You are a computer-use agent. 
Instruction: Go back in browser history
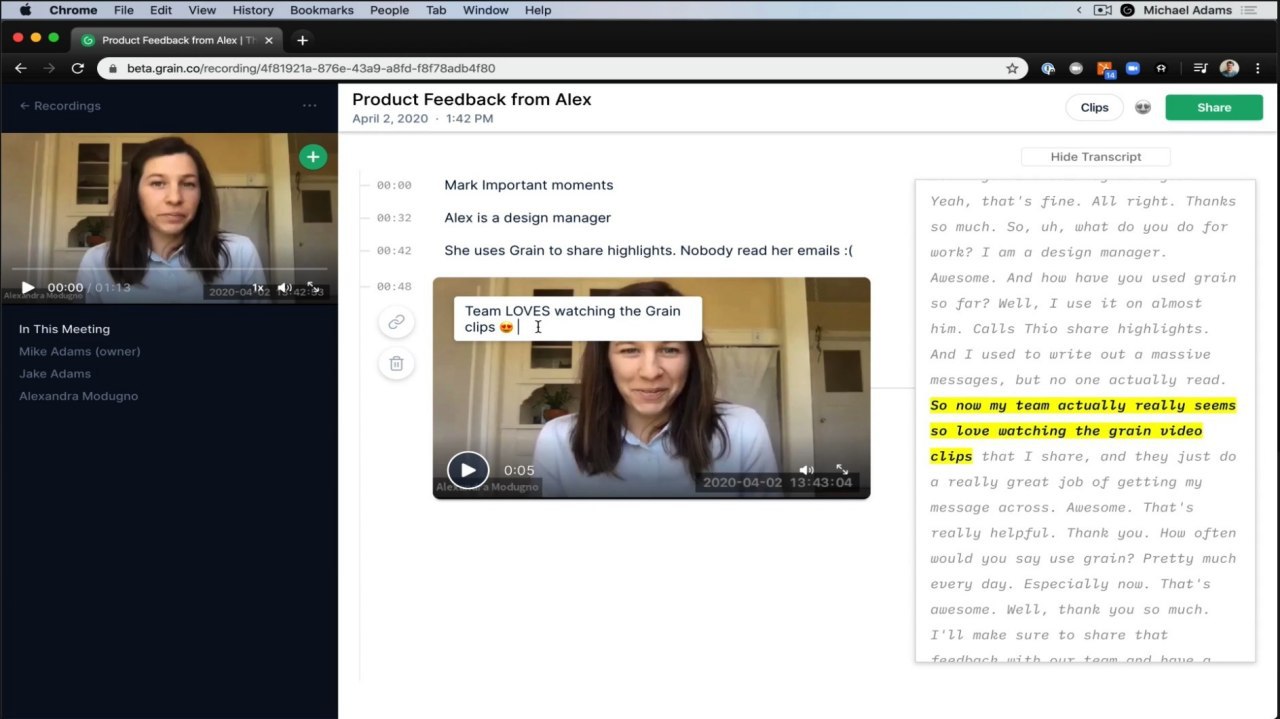[21, 69]
